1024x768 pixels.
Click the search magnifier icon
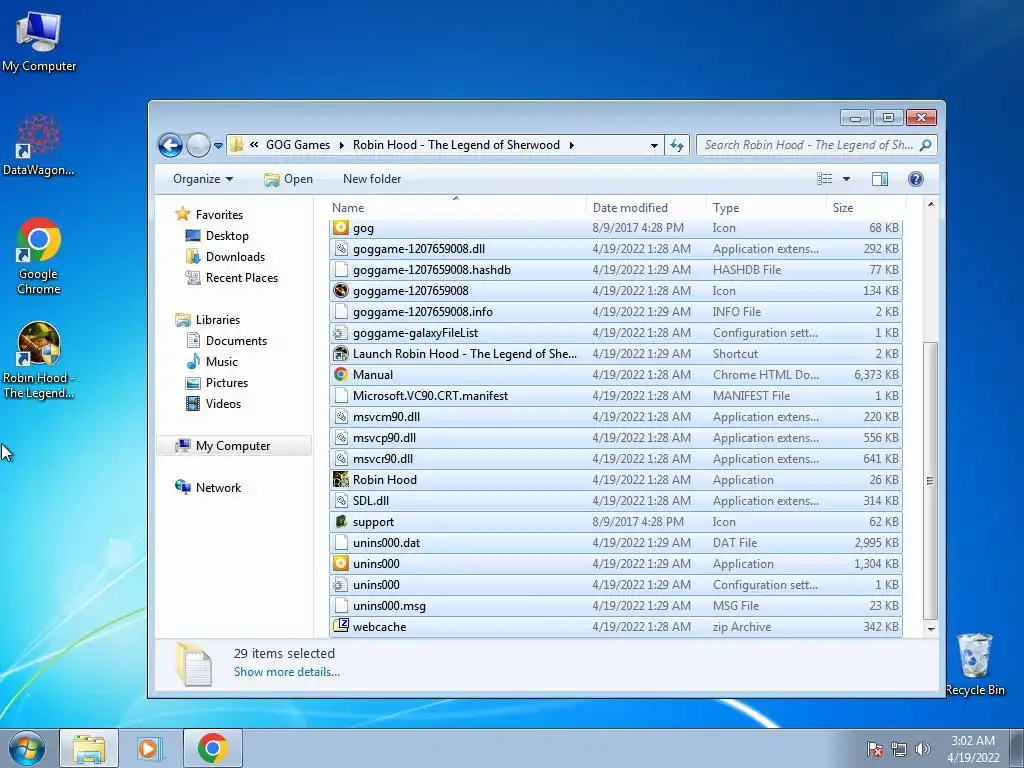(x=925, y=145)
